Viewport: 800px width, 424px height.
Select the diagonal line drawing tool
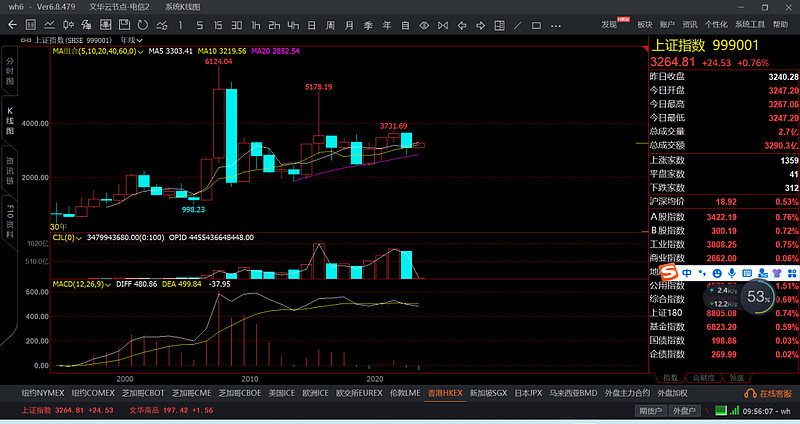point(518,25)
